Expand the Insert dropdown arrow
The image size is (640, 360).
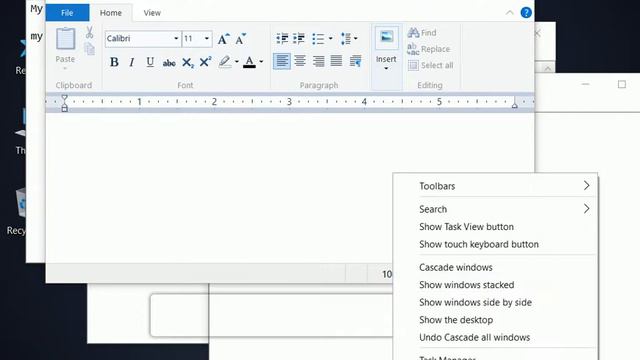(x=386, y=68)
